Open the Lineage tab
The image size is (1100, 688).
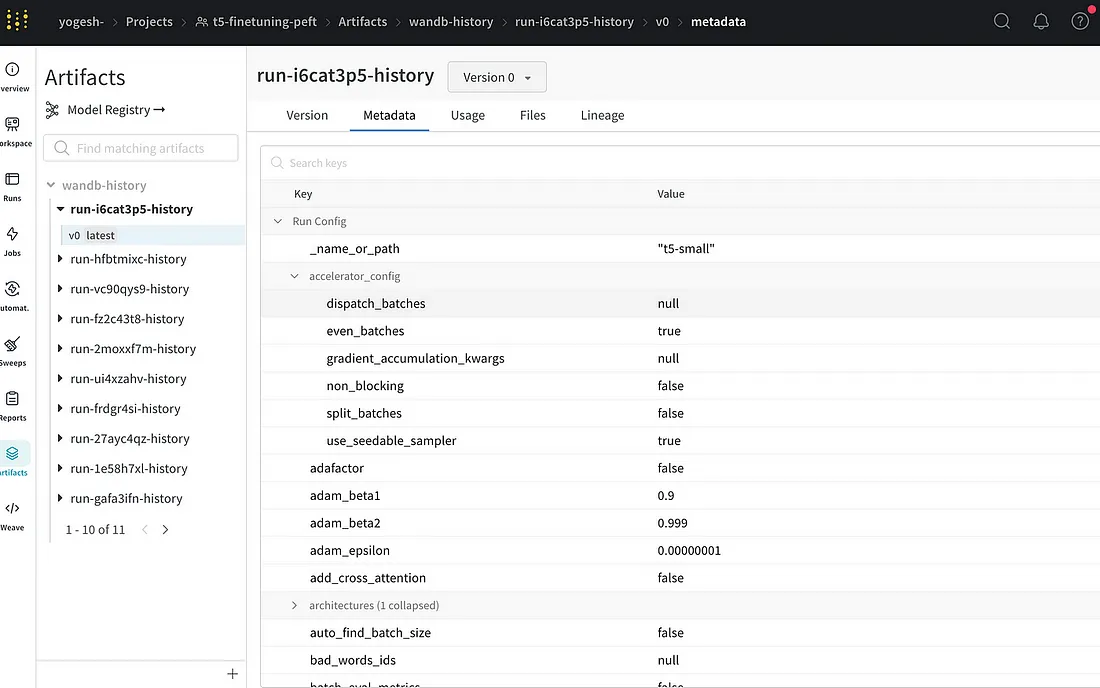[x=603, y=115]
